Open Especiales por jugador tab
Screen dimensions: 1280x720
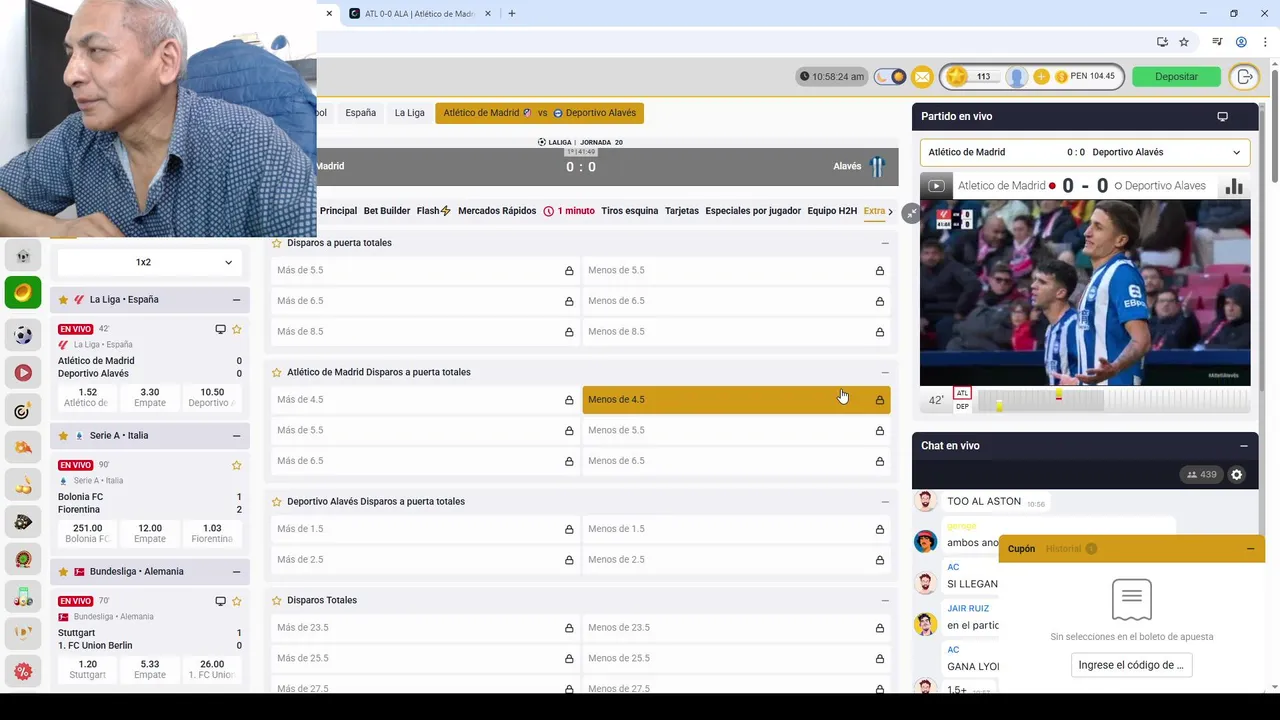[x=753, y=211]
